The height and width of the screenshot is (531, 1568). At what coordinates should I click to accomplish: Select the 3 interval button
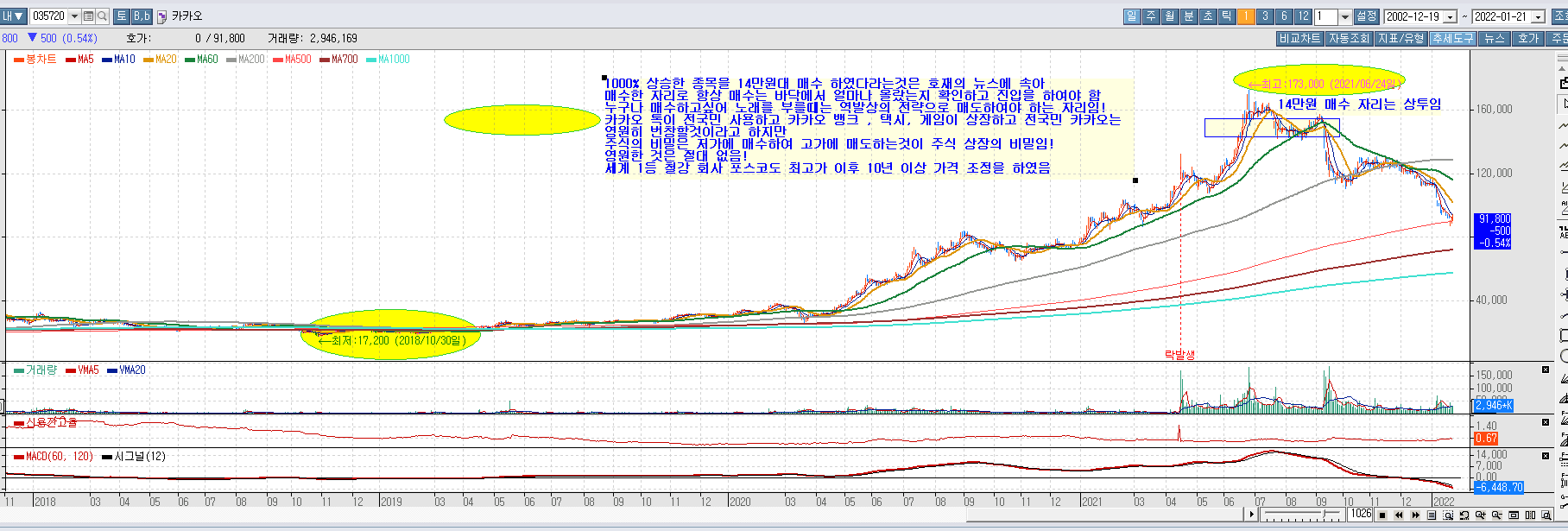point(1265,16)
